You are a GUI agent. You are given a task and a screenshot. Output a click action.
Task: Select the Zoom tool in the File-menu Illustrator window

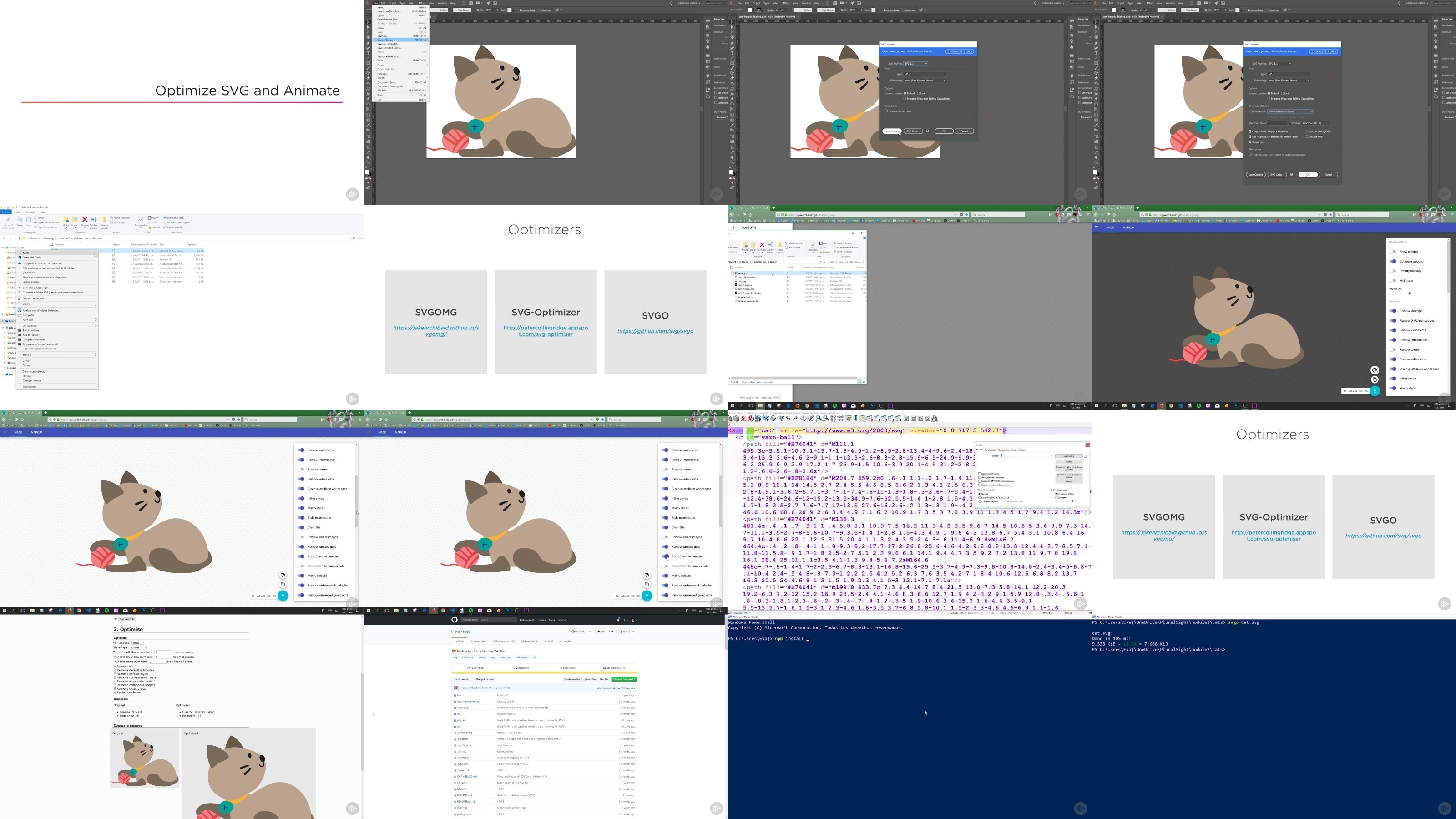tap(368, 163)
